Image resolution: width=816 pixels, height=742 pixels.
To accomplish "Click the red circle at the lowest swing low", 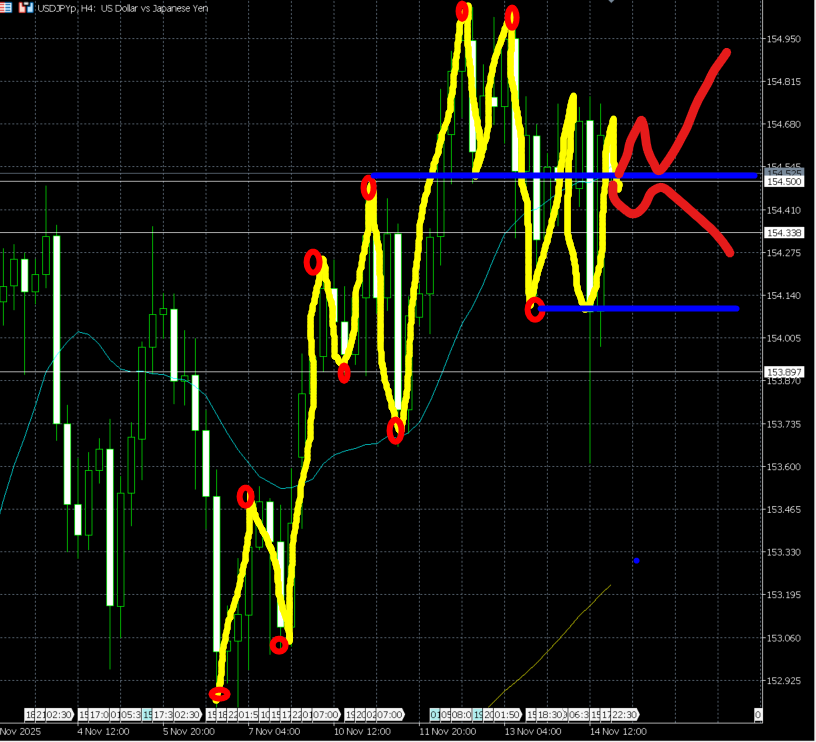I will point(219,693).
